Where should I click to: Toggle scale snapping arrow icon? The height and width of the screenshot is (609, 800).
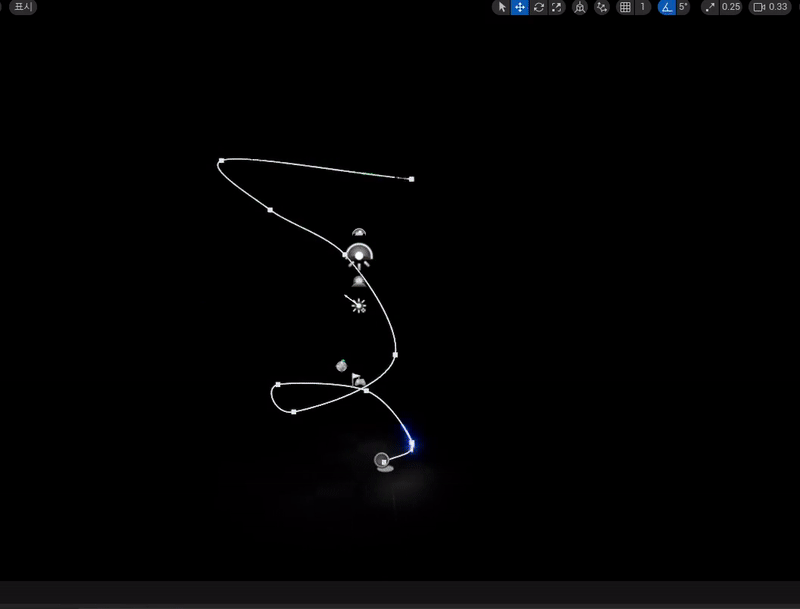(710, 7)
